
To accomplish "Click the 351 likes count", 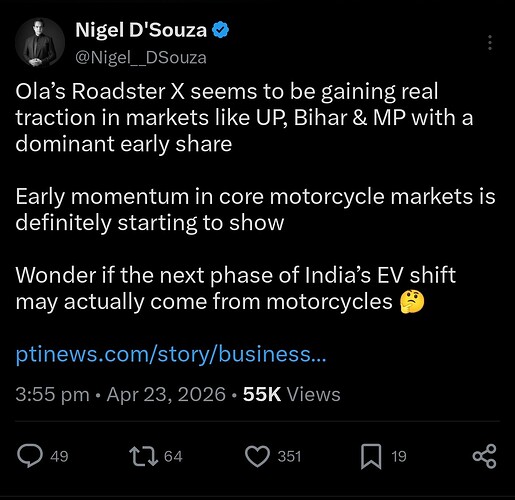I will tap(289, 456).
